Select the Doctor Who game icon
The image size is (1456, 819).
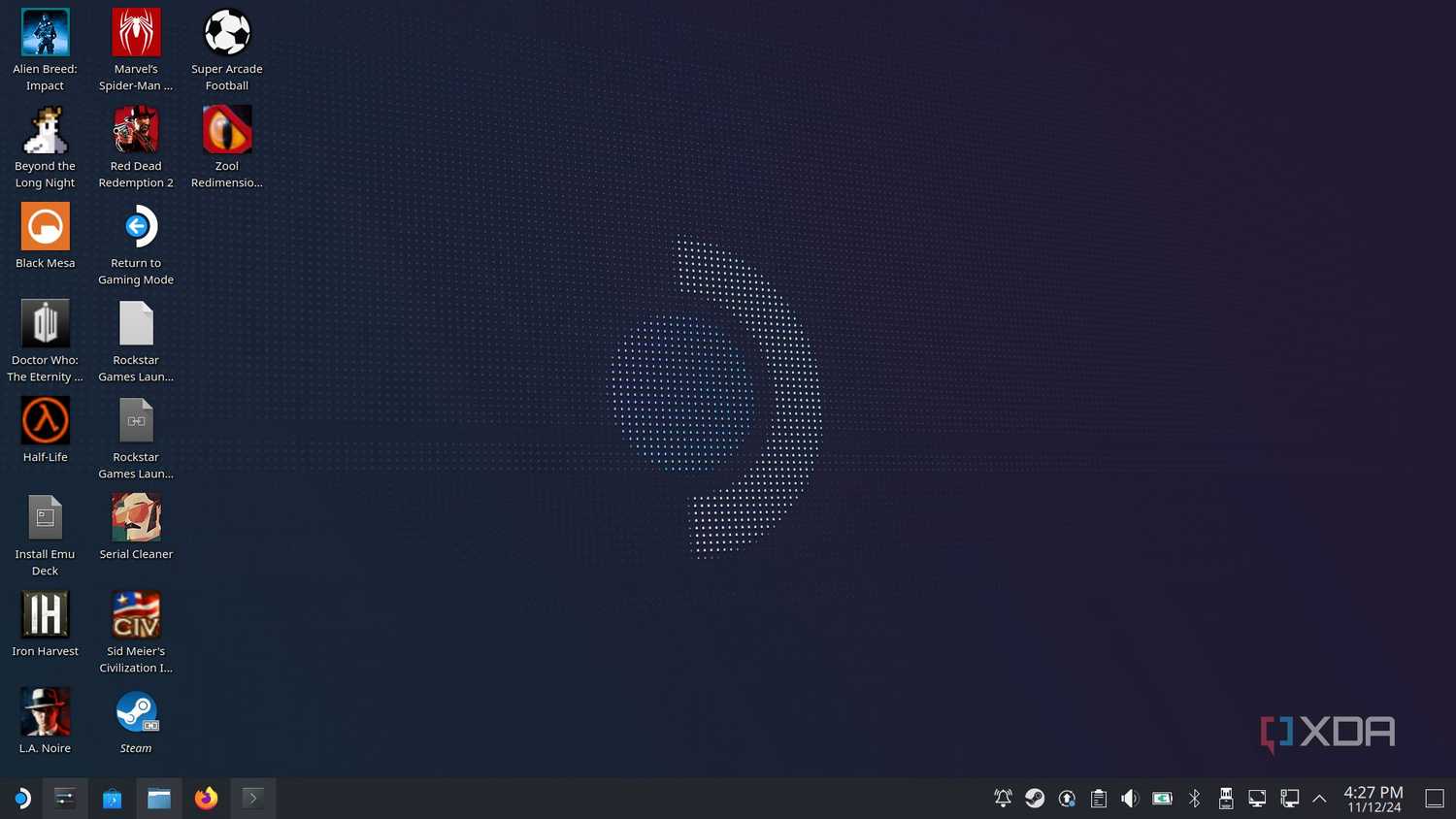click(45, 342)
